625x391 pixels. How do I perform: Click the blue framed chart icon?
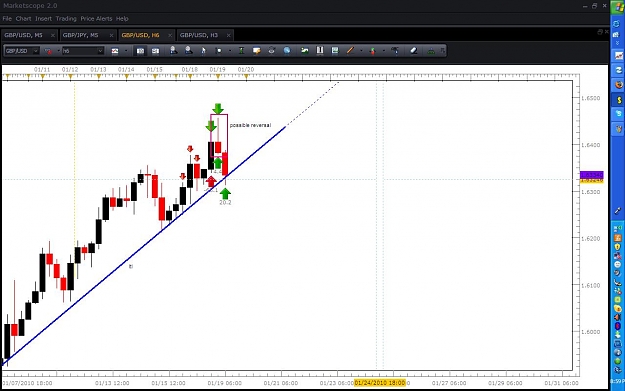335,51
